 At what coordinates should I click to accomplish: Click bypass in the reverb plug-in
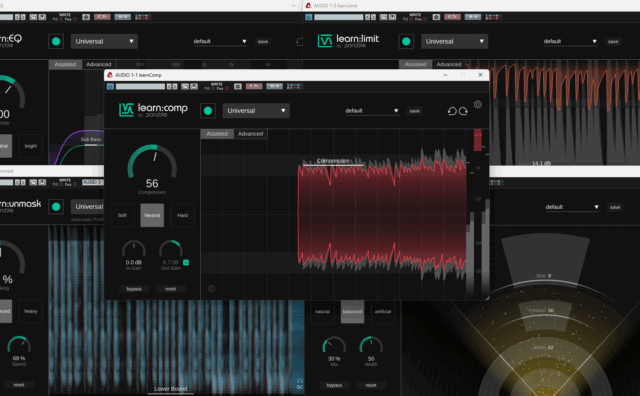(x=334, y=385)
